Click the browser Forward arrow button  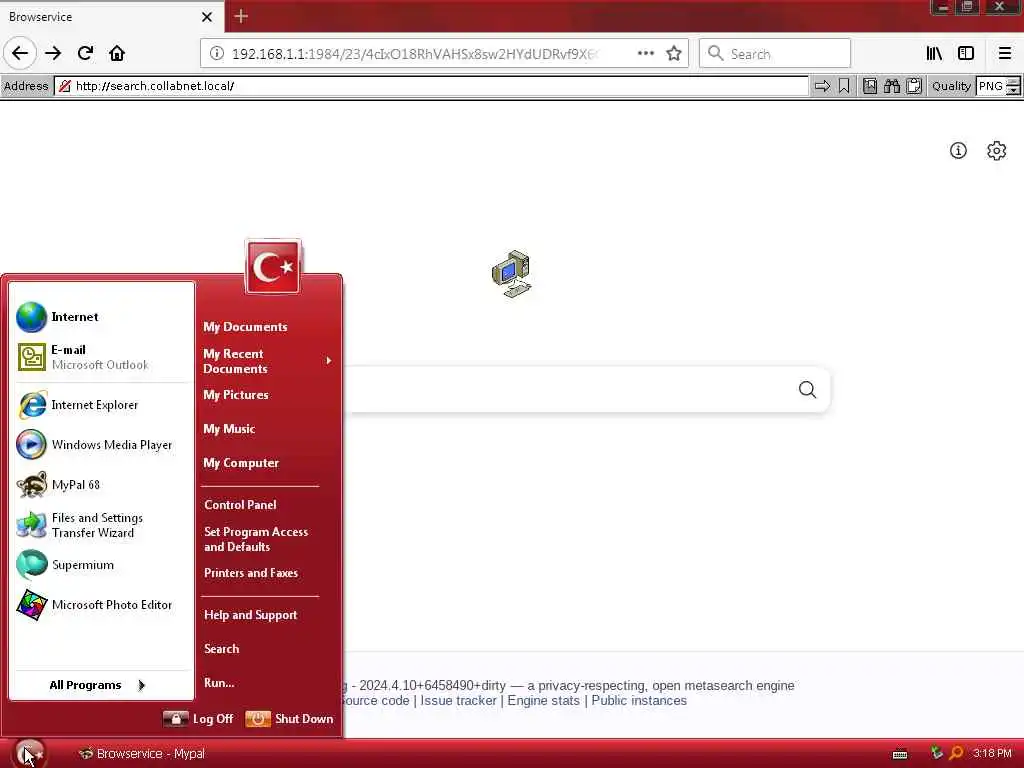pos(53,53)
